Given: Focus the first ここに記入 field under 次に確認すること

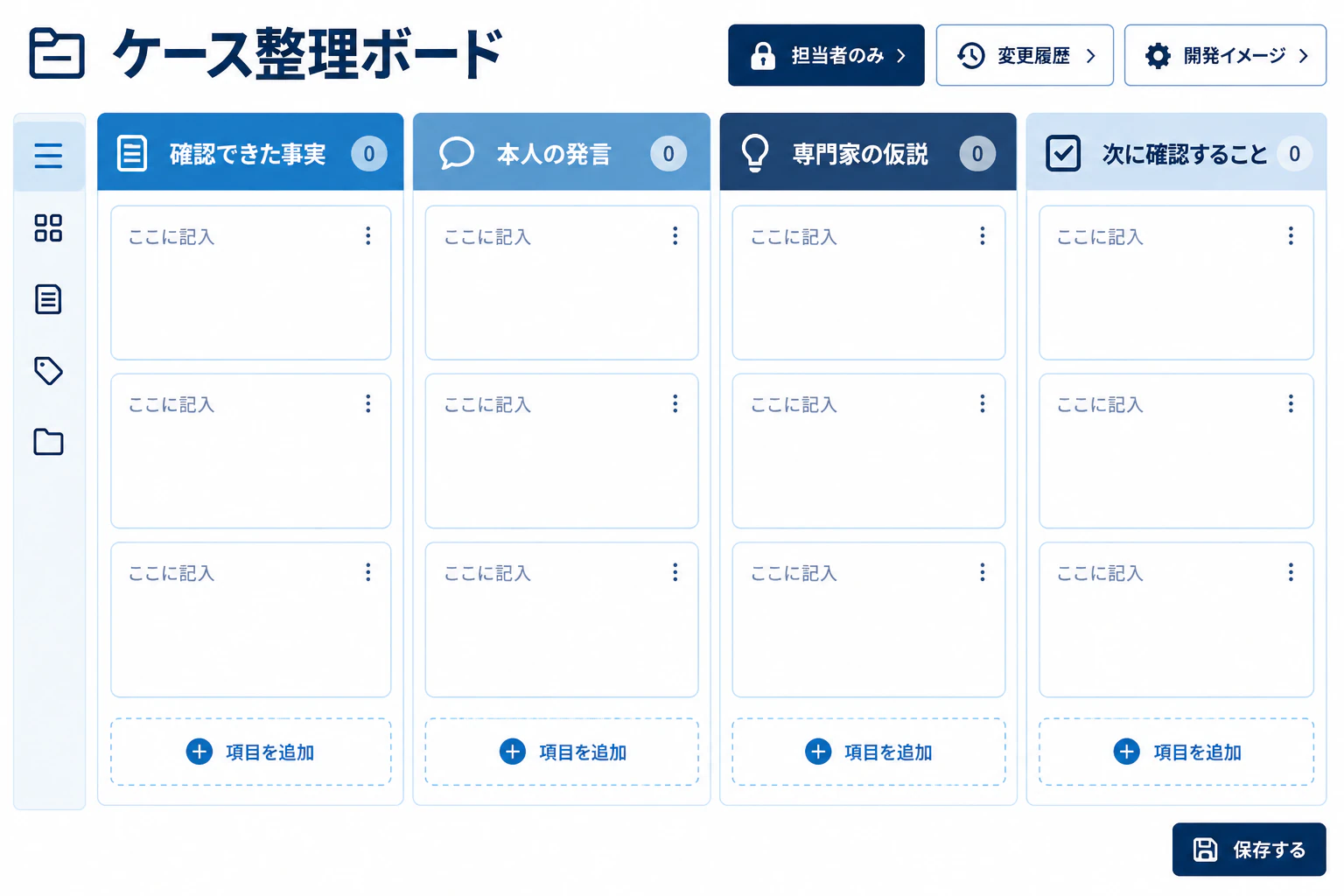Looking at the screenshot, I should pyautogui.click(x=1177, y=283).
